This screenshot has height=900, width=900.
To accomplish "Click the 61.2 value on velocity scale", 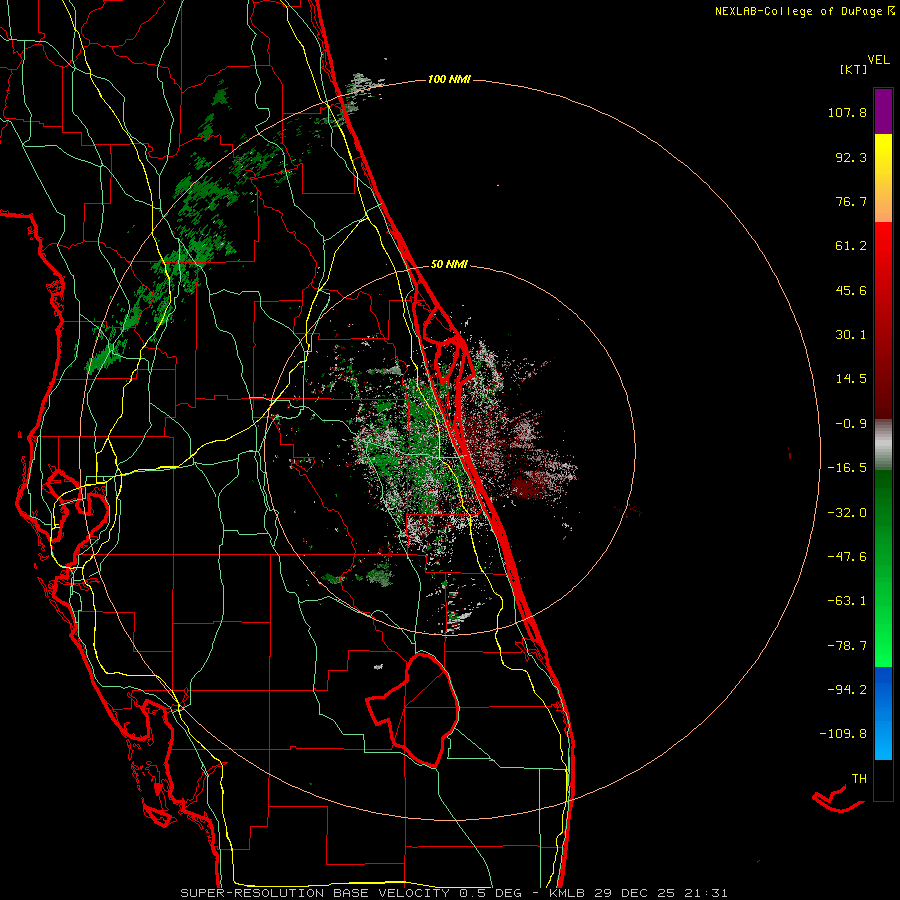I will point(851,246).
